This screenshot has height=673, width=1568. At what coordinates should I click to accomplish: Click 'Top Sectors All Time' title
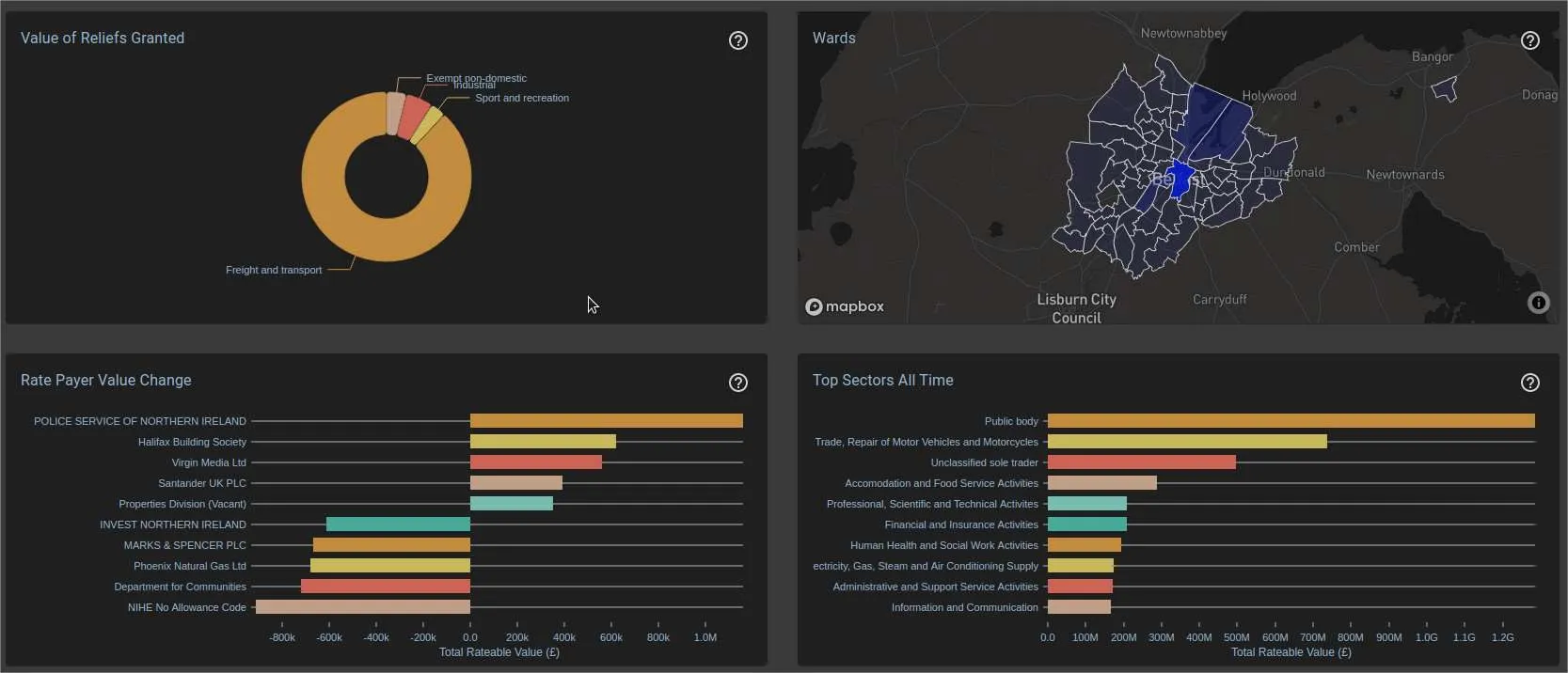click(883, 381)
